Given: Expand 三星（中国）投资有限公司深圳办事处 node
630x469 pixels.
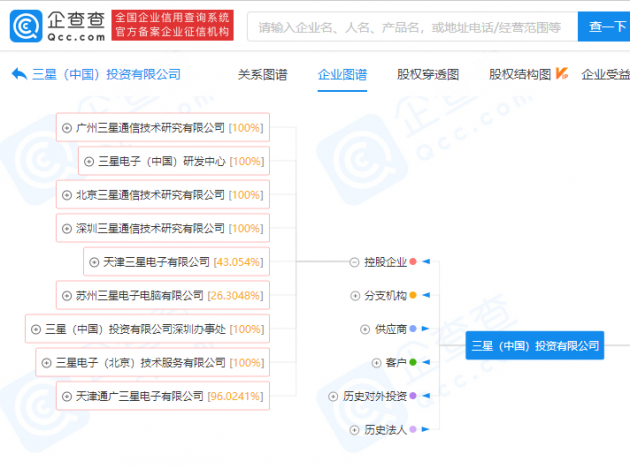Looking at the screenshot, I should tap(36, 330).
